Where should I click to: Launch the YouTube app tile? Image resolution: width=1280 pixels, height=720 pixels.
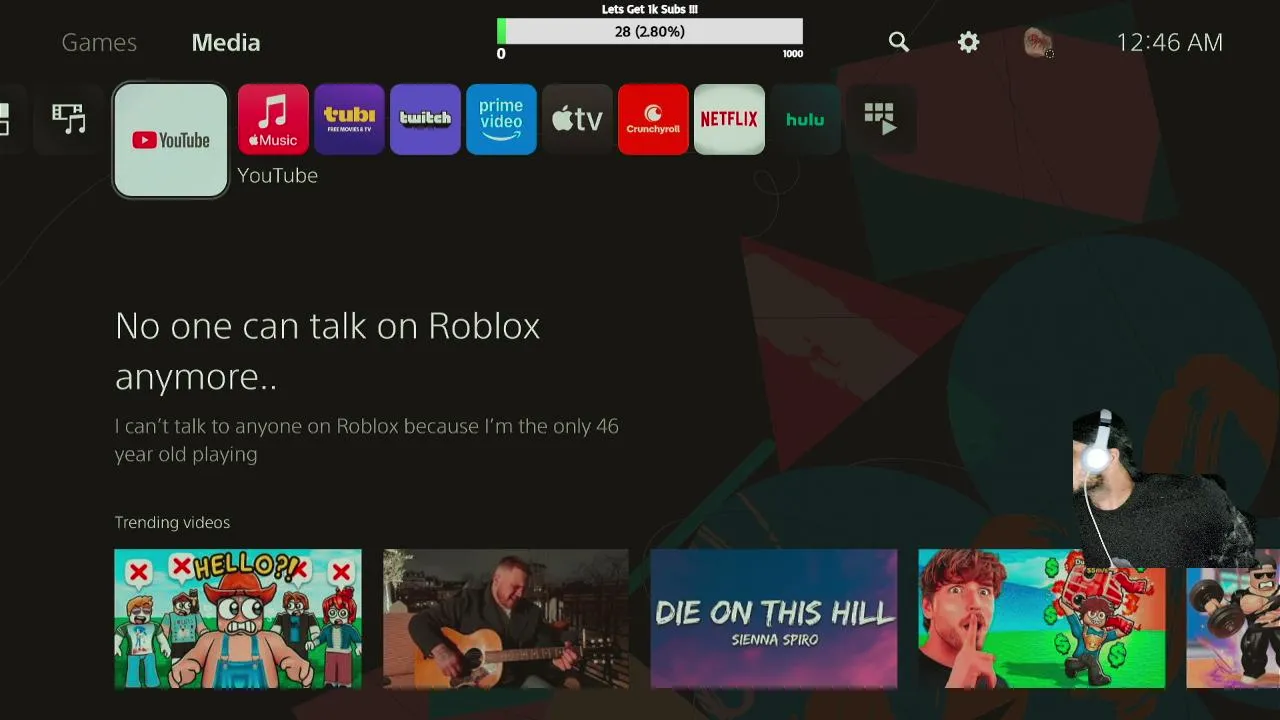pos(171,140)
